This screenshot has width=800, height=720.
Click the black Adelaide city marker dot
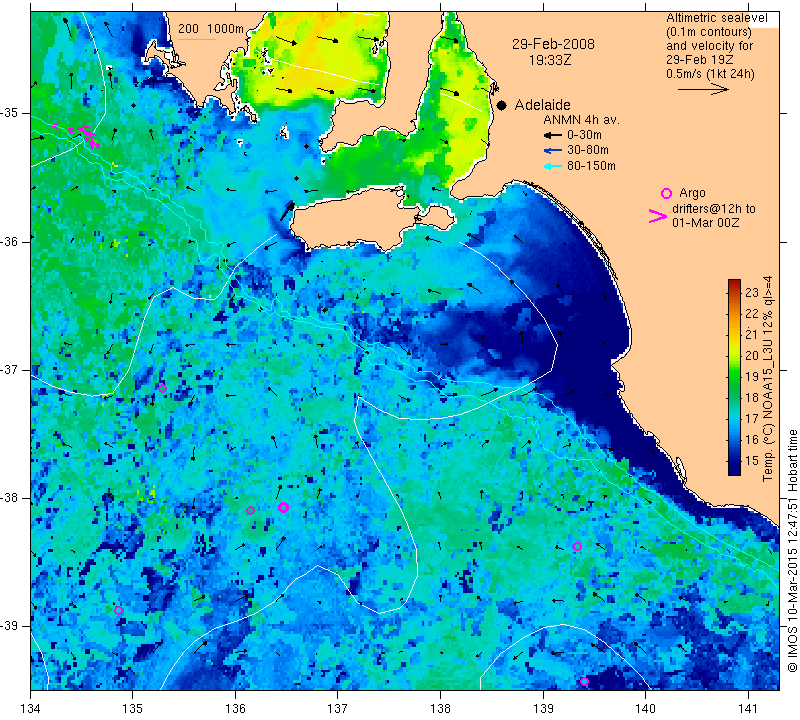502,105
